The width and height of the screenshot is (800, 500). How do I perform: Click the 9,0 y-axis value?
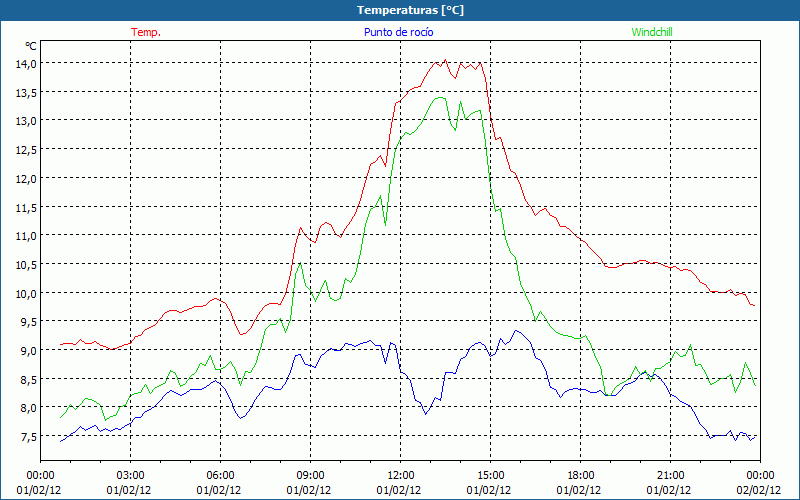[28, 351]
